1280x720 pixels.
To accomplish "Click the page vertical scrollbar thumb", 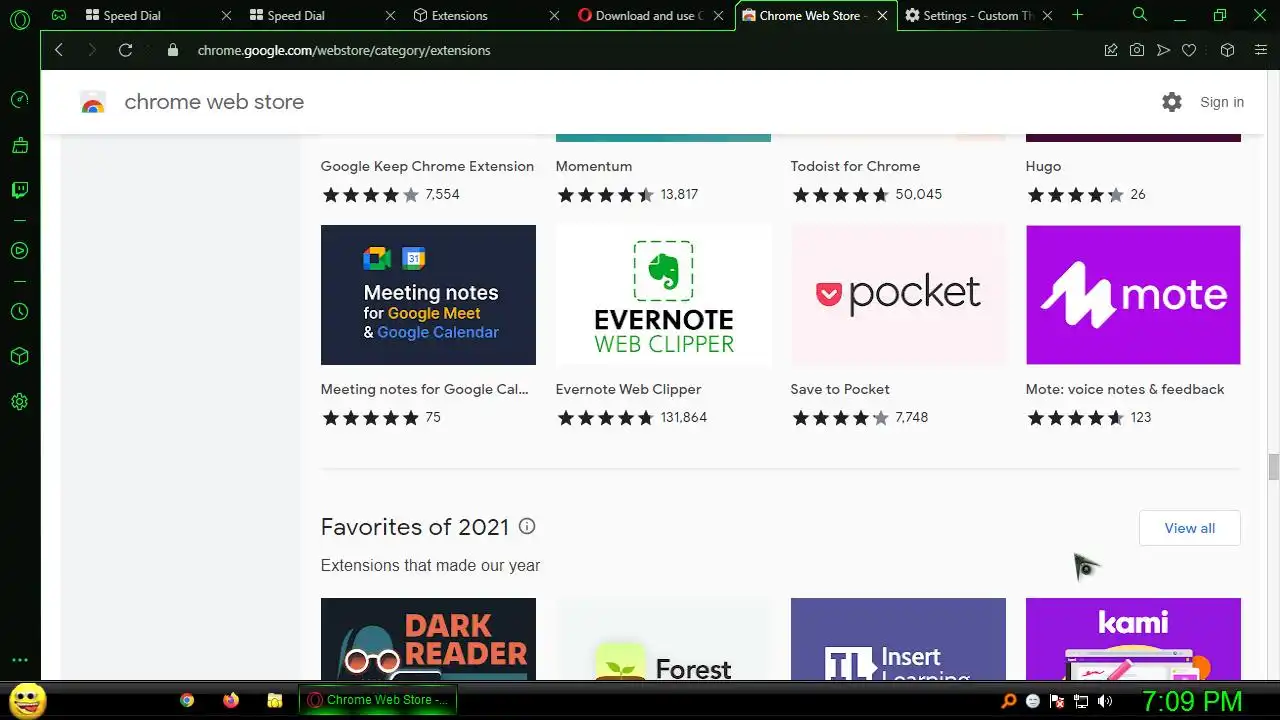I will click(1273, 467).
